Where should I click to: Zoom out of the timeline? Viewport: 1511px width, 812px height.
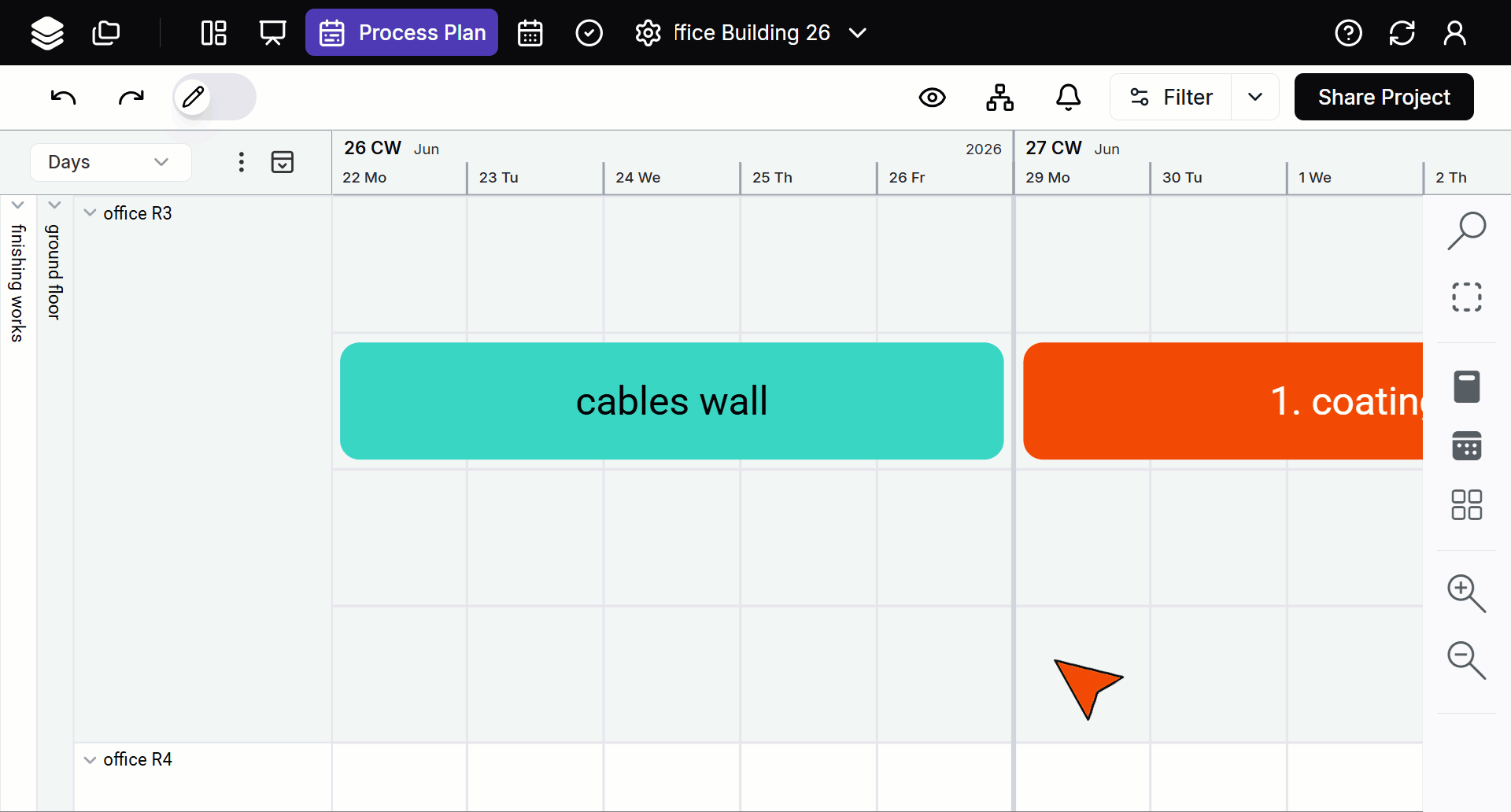click(x=1466, y=660)
